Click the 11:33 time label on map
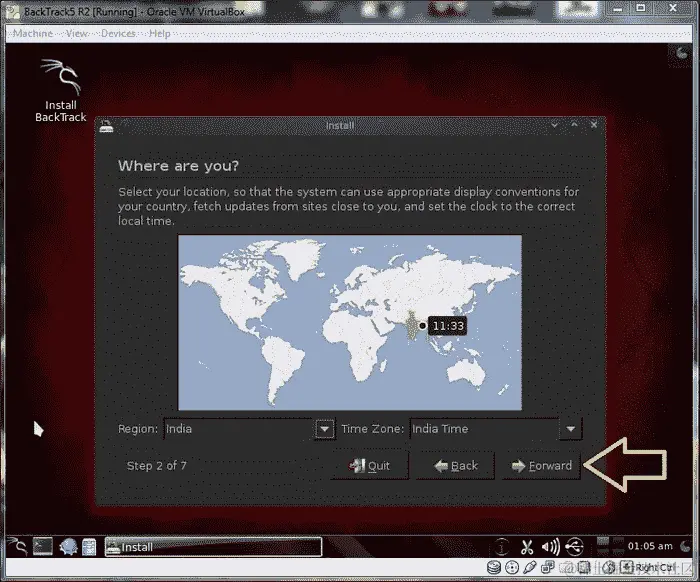The image size is (700, 582). pos(448,326)
